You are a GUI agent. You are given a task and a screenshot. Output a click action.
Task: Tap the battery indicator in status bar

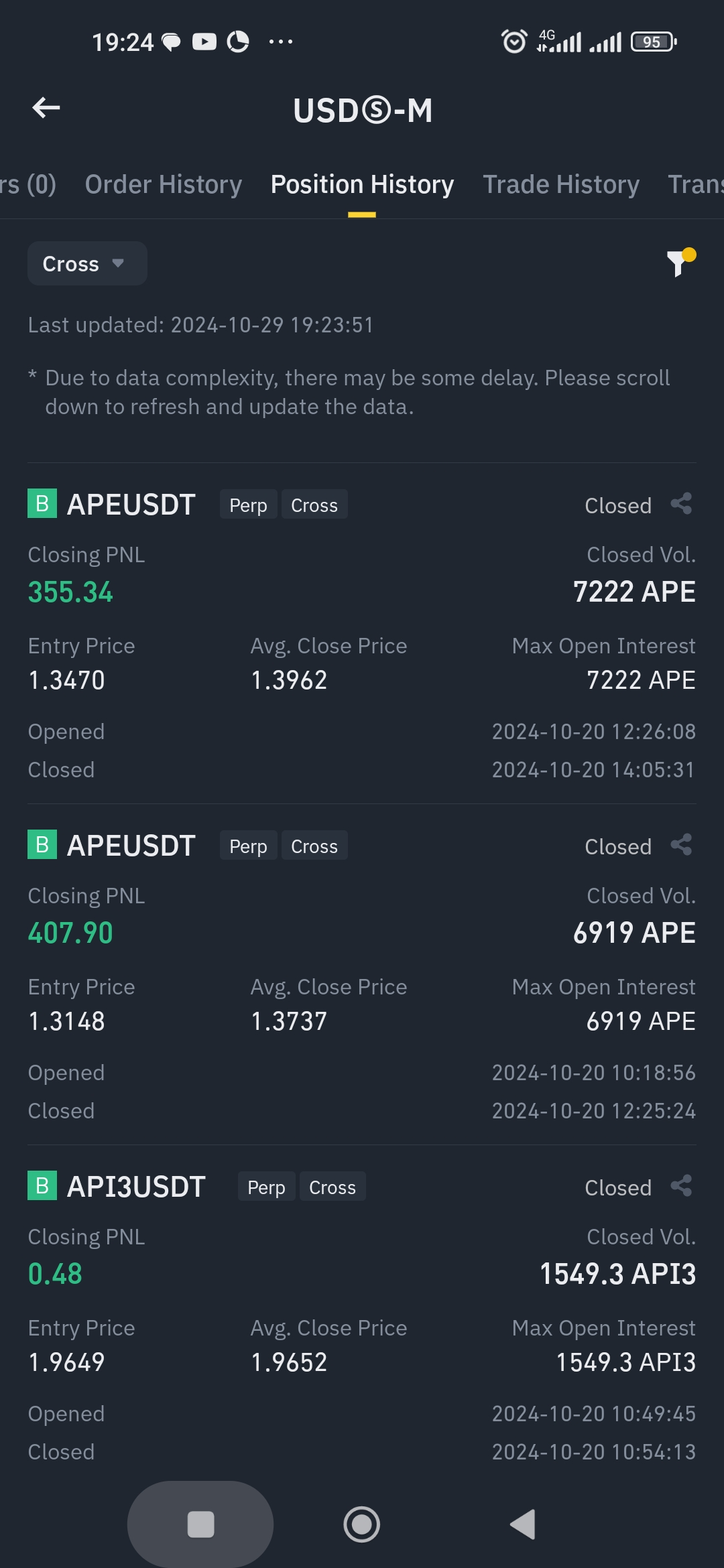point(654,42)
